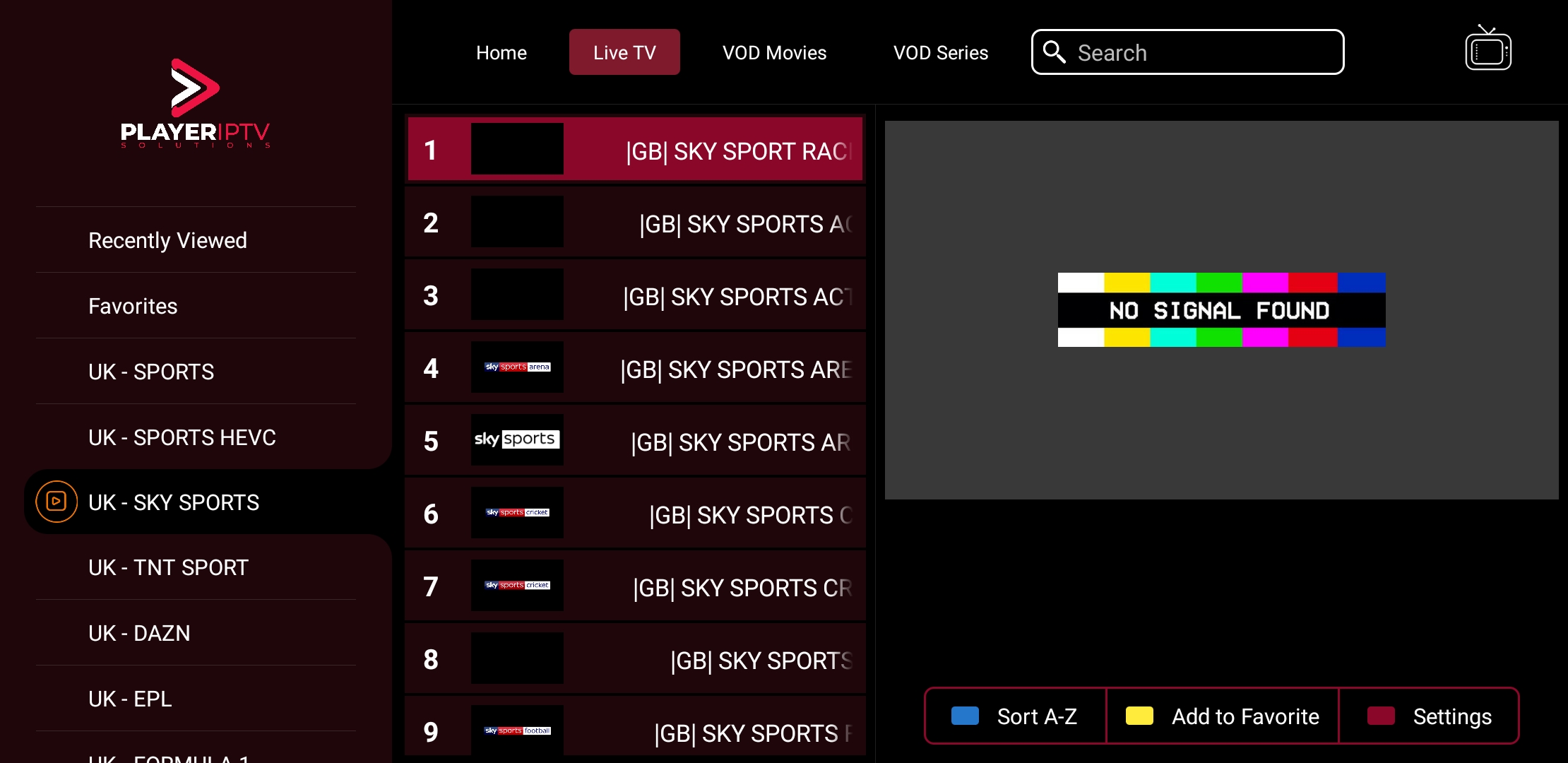Expand the UK - SPORTS HEVC category
The width and height of the screenshot is (1568, 763).
[182, 437]
